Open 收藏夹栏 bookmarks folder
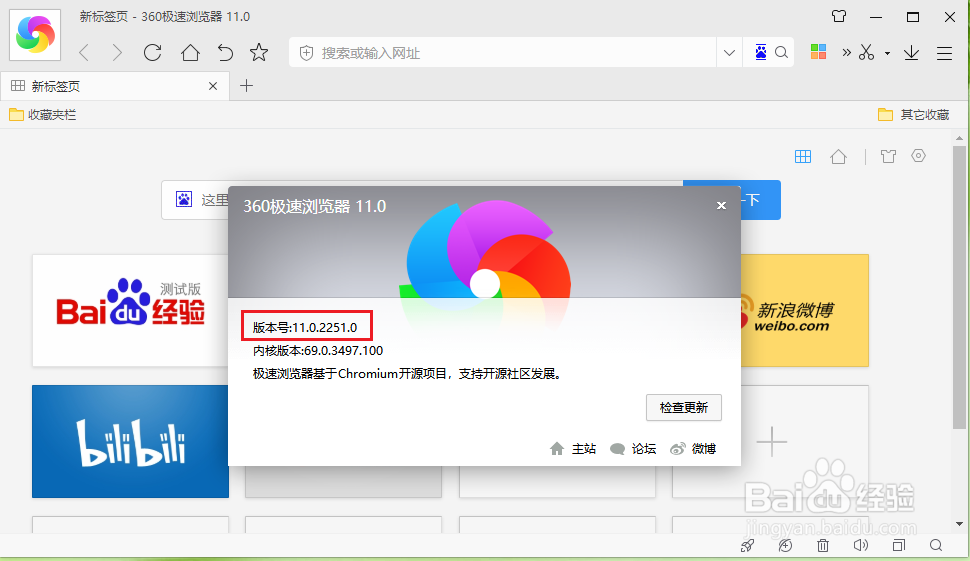 [x=43, y=114]
